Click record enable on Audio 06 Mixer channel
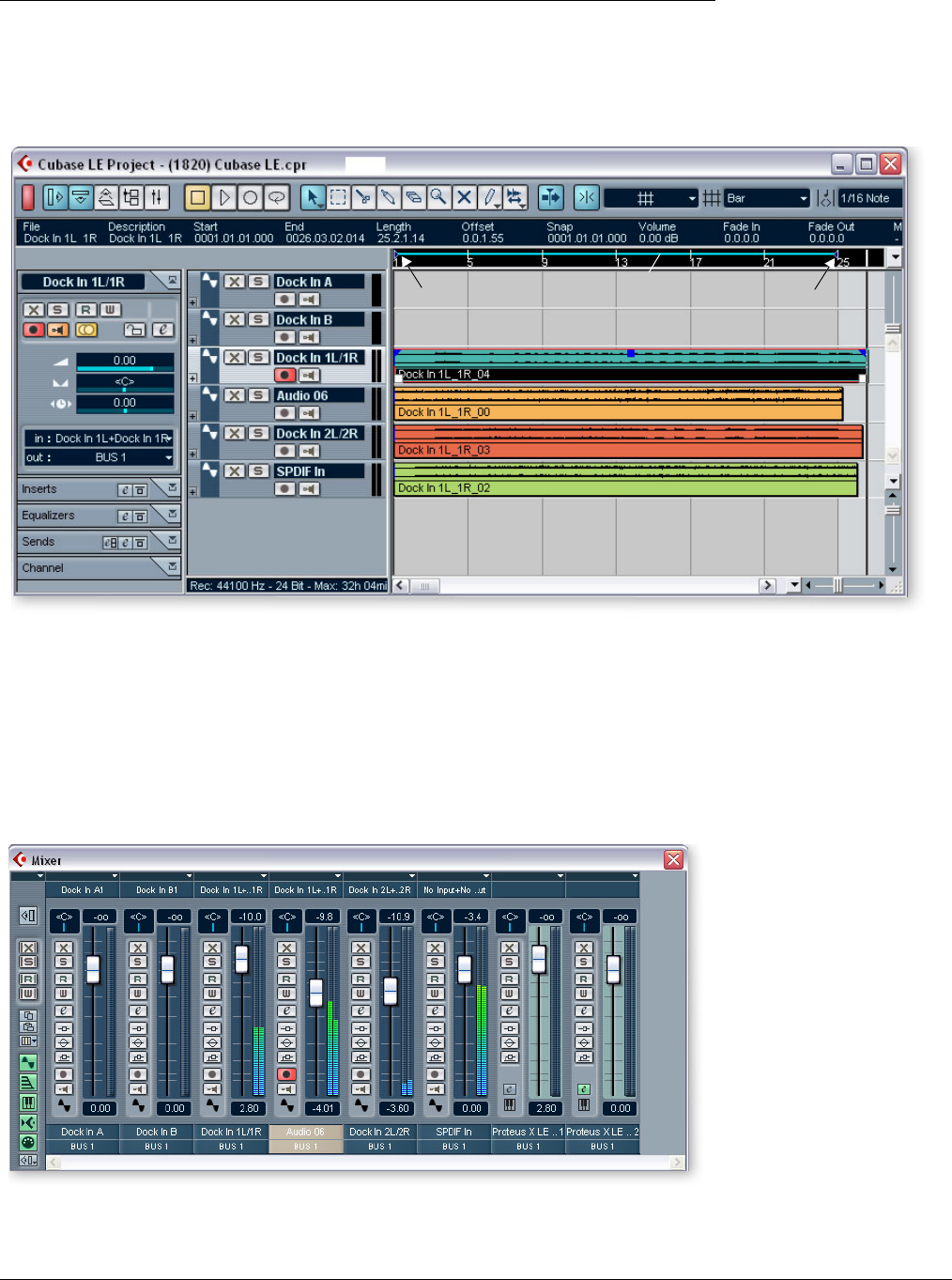 tap(287, 1074)
